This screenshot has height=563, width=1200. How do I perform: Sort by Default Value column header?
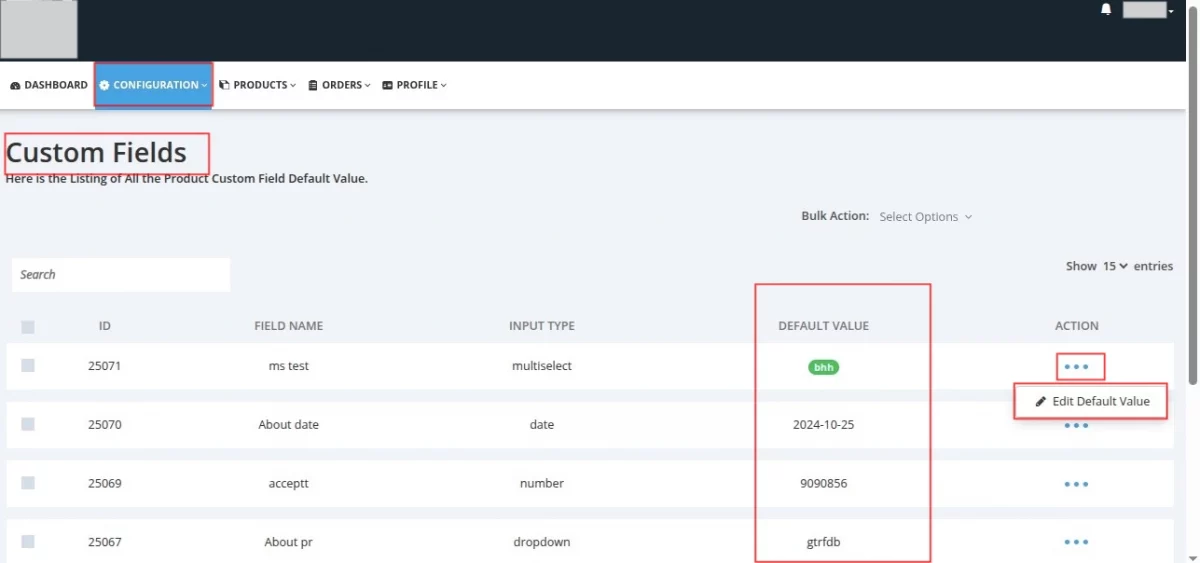[824, 326]
